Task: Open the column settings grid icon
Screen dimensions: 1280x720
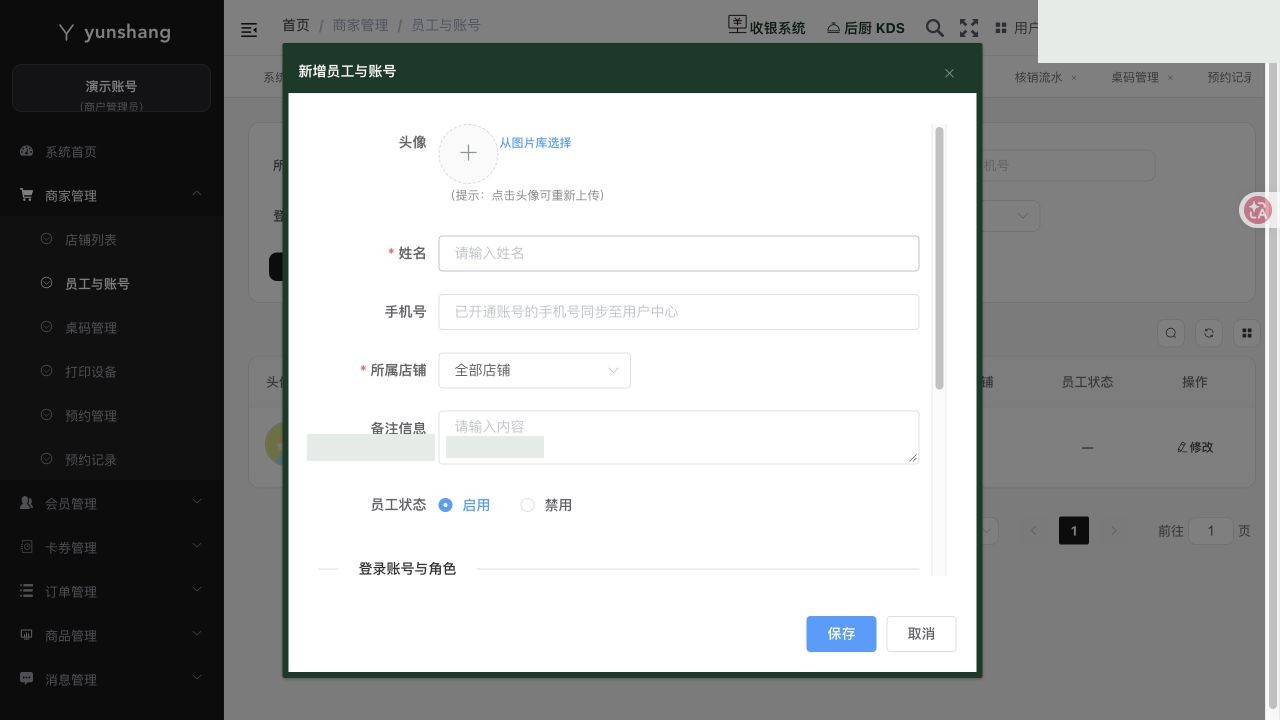Action: click(x=1247, y=333)
